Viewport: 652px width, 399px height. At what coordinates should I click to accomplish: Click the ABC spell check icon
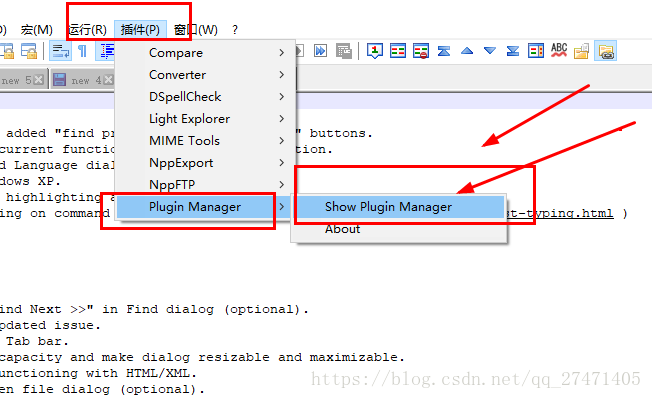[x=559, y=50]
